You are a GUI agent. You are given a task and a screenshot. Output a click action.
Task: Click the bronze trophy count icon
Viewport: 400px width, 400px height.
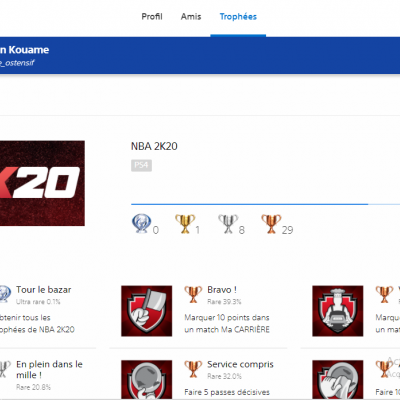pyautogui.click(x=271, y=224)
